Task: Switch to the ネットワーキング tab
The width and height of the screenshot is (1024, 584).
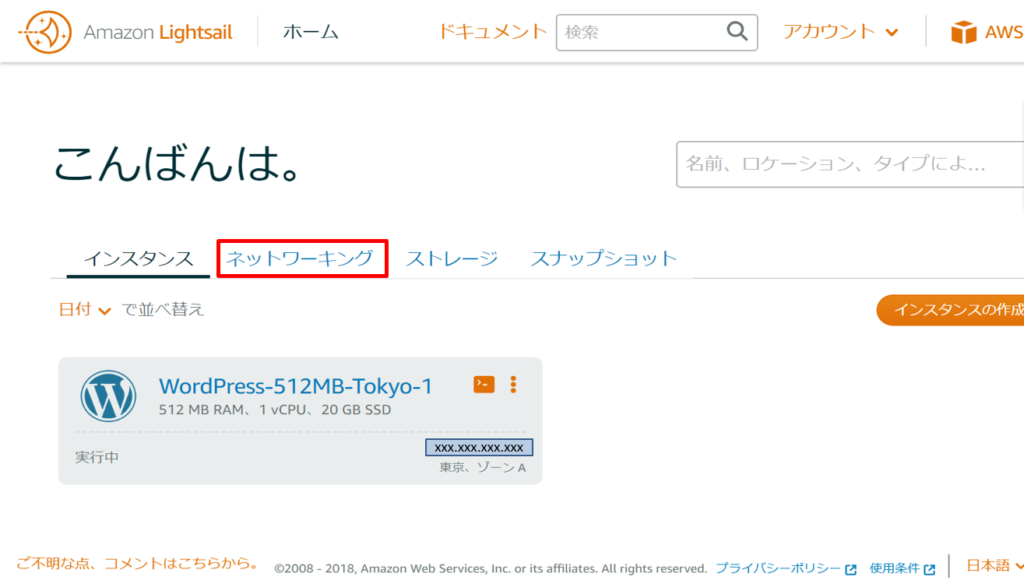Action: pos(300,259)
